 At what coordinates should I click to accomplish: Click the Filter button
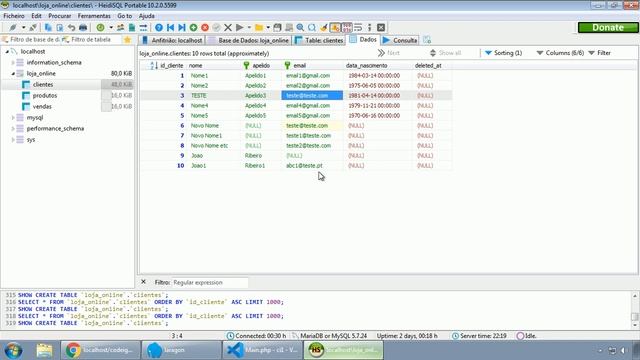600,53
